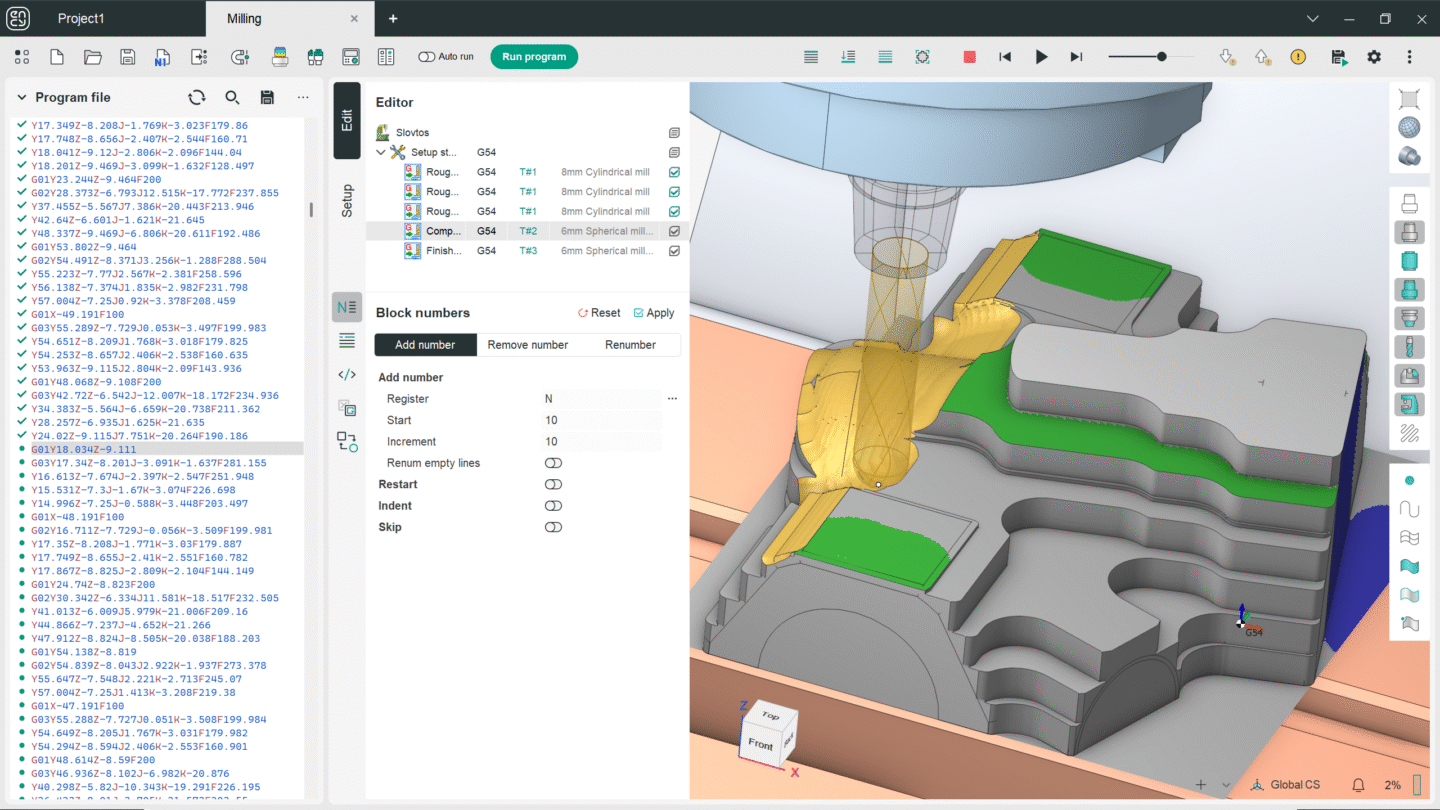
Task: Collapse the Program file panel
Action: [x=20, y=97]
